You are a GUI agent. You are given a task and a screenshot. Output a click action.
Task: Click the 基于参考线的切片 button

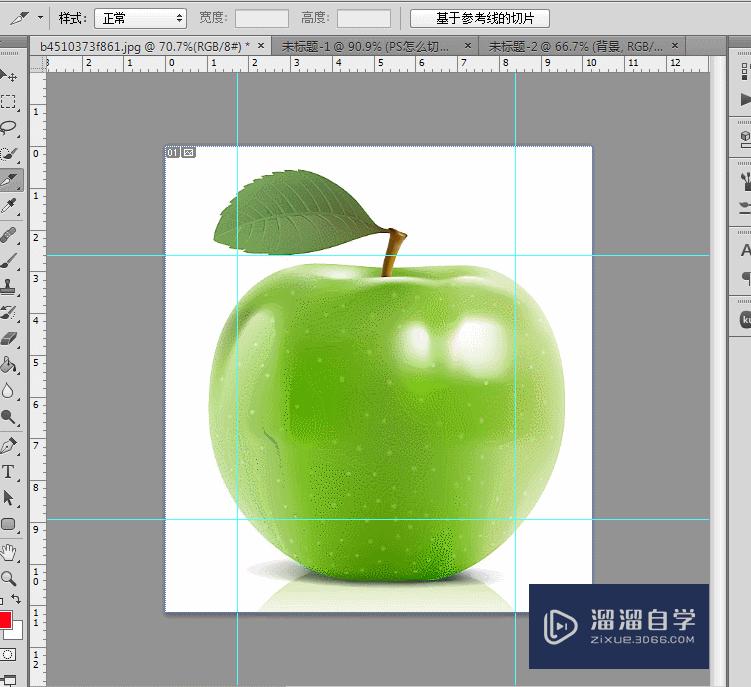480,18
